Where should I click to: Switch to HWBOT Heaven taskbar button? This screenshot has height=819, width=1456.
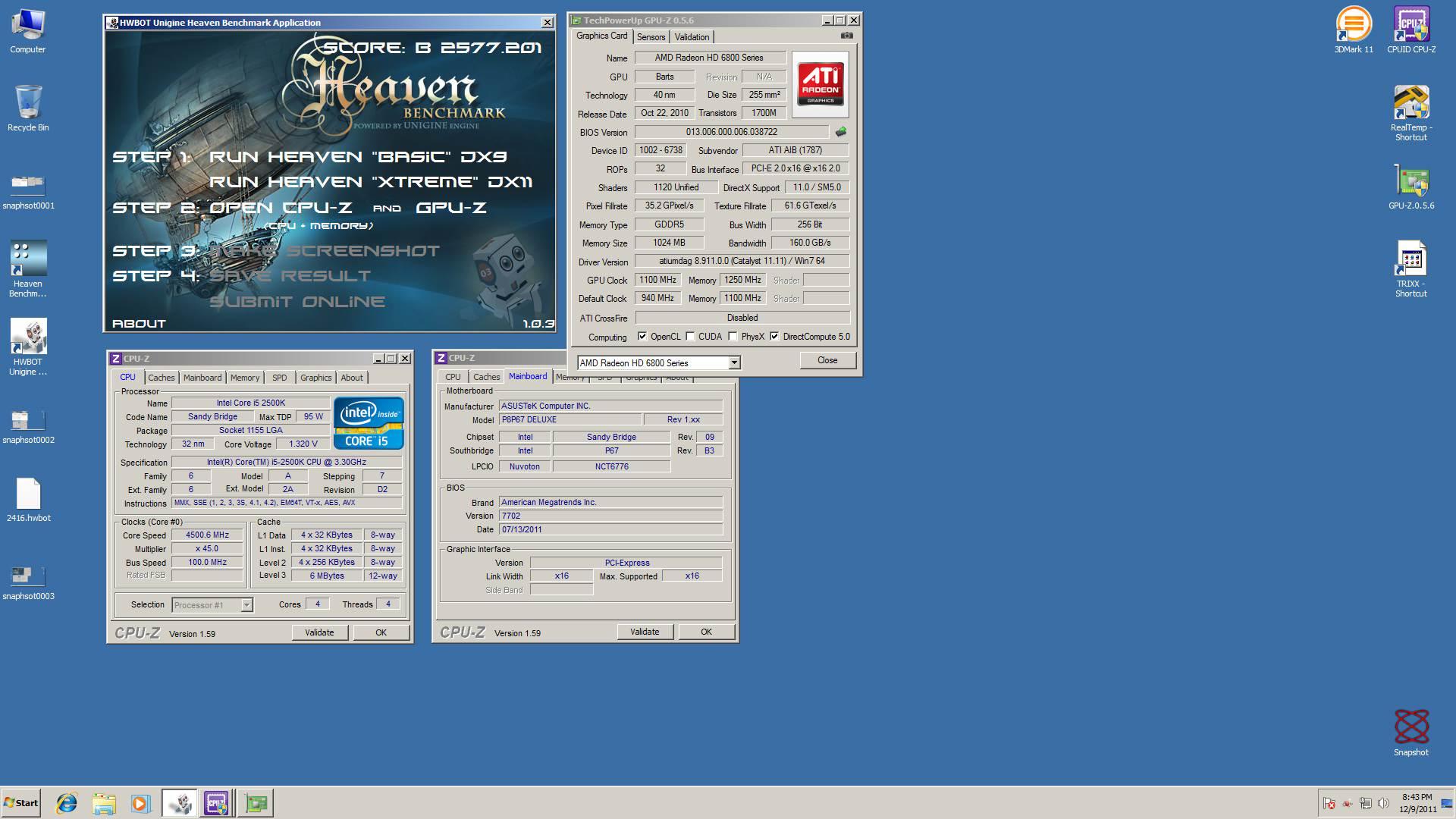pyautogui.click(x=180, y=803)
